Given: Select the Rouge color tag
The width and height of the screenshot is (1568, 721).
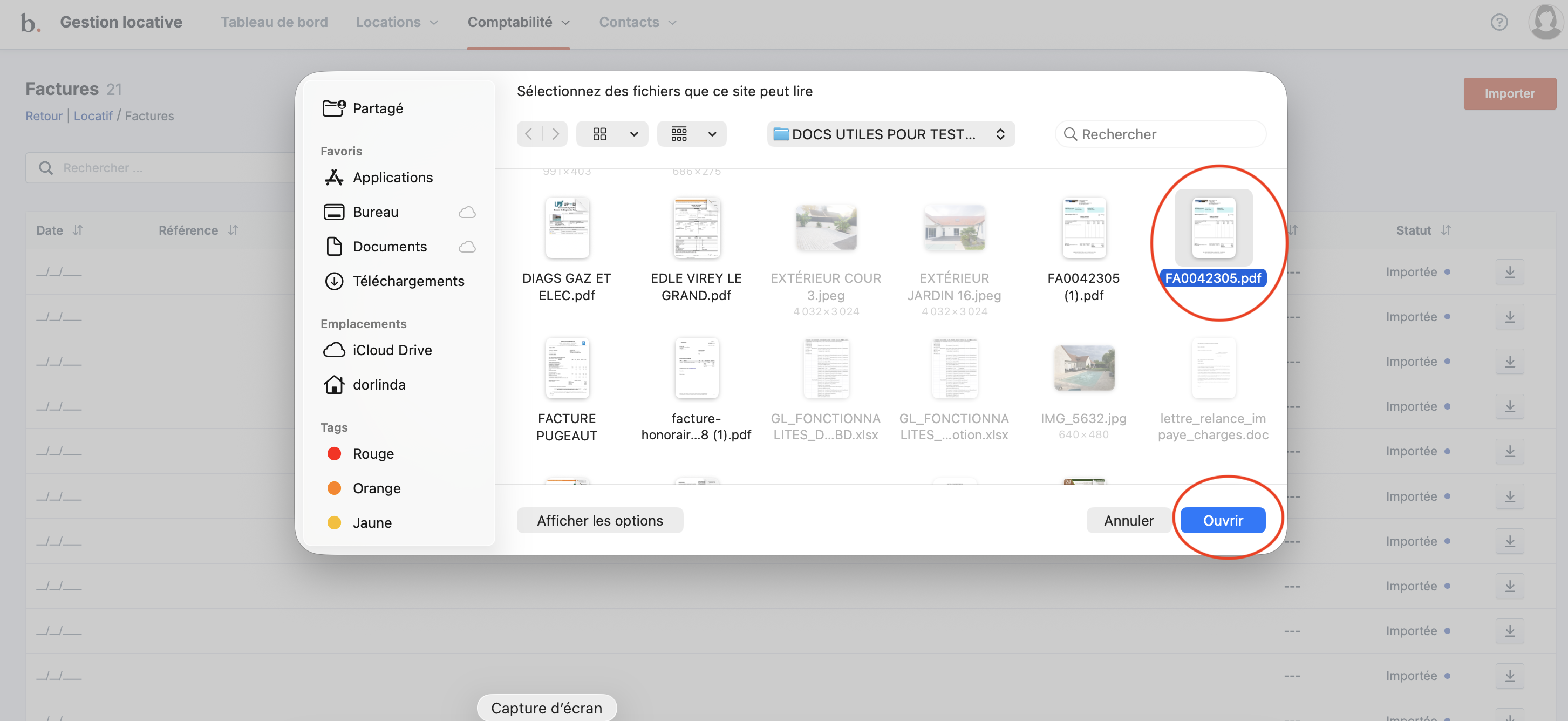Looking at the screenshot, I should click(x=372, y=454).
